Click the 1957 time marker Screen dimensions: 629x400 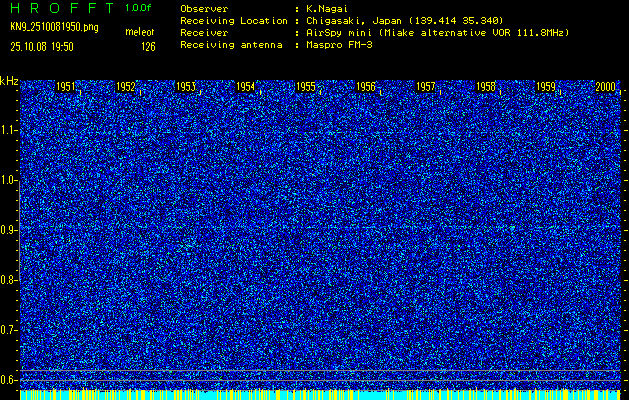click(x=426, y=87)
